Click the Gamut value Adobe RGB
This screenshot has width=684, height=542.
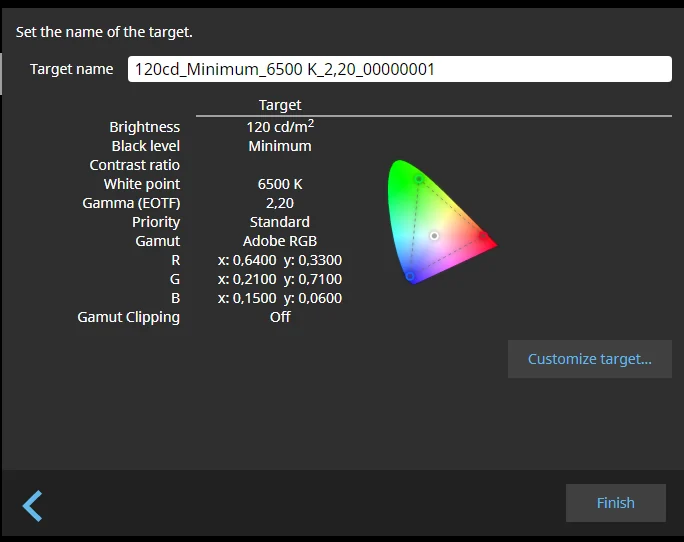pos(280,241)
